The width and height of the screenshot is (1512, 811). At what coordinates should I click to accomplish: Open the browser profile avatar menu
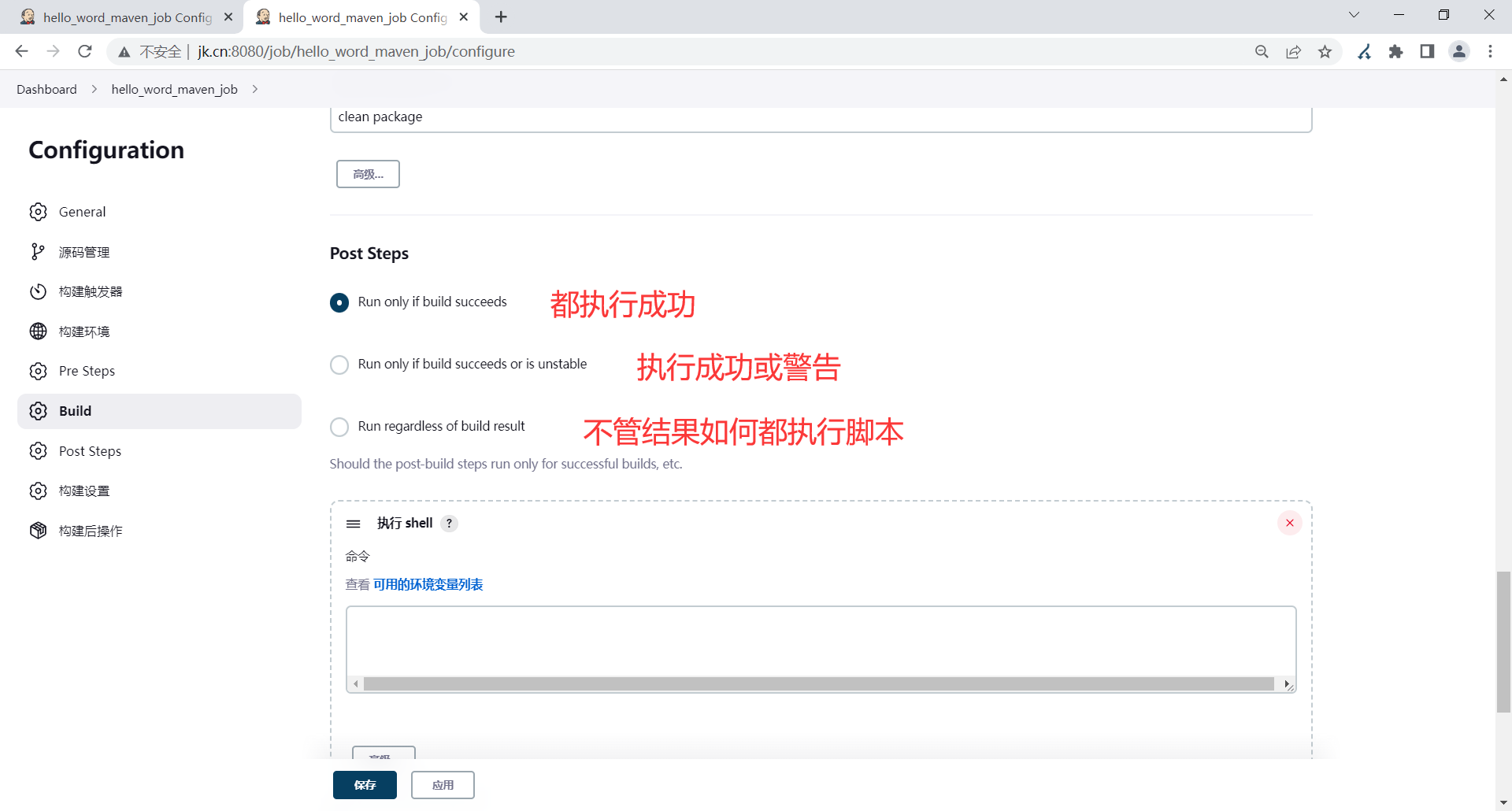click(x=1459, y=51)
